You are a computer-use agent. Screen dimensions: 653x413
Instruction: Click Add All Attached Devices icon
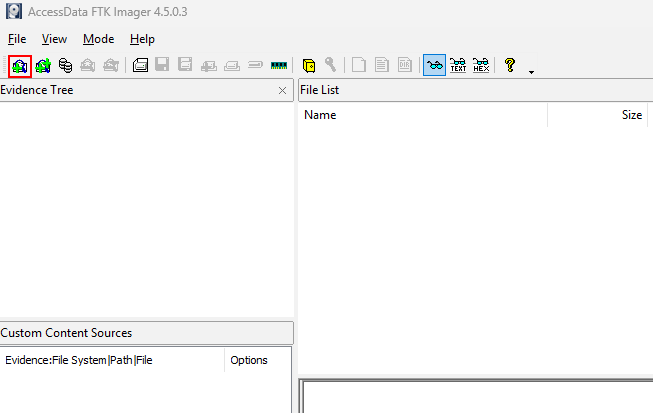click(x=43, y=65)
